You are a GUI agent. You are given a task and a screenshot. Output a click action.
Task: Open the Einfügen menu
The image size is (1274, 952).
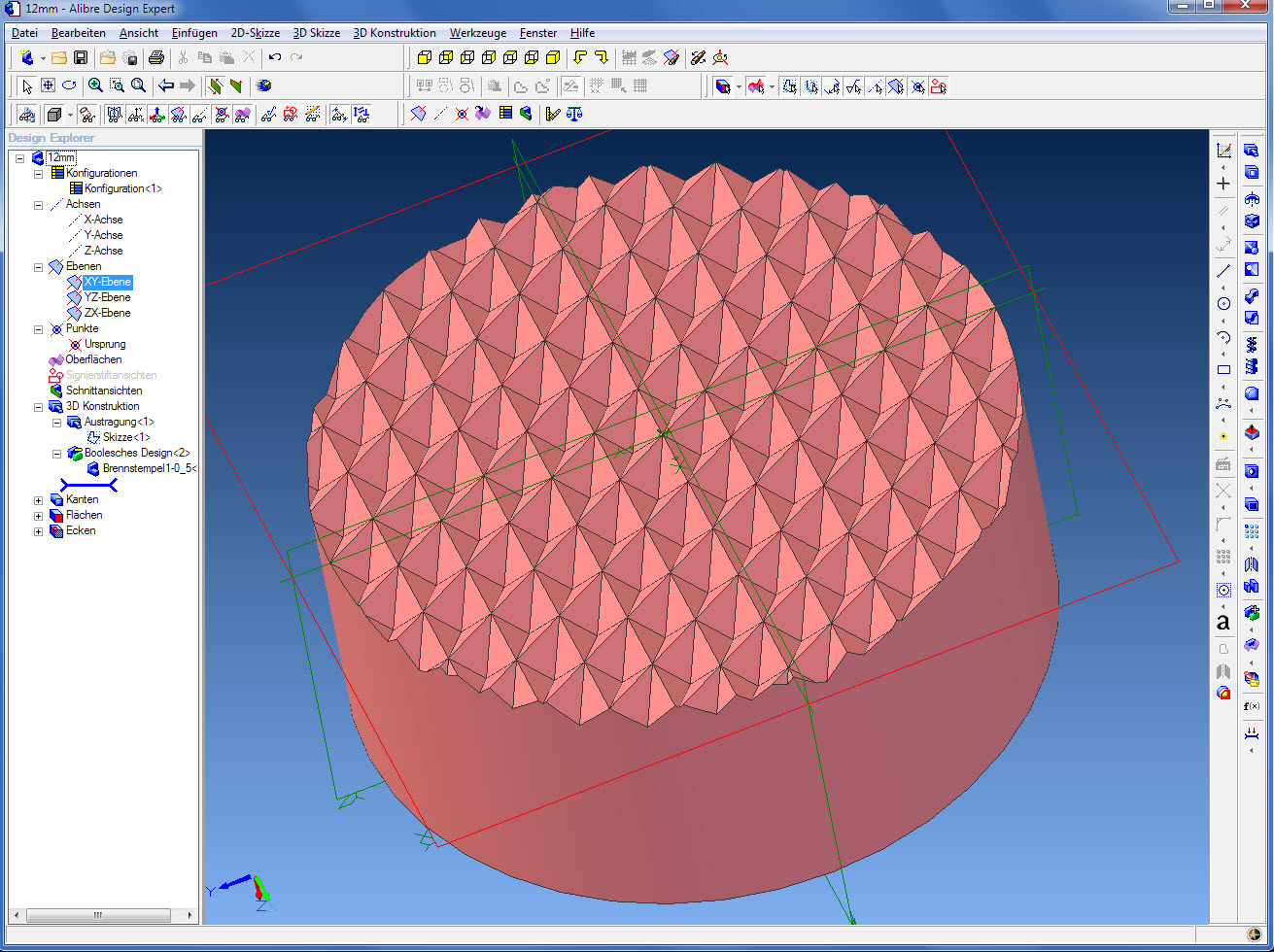tap(194, 33)
